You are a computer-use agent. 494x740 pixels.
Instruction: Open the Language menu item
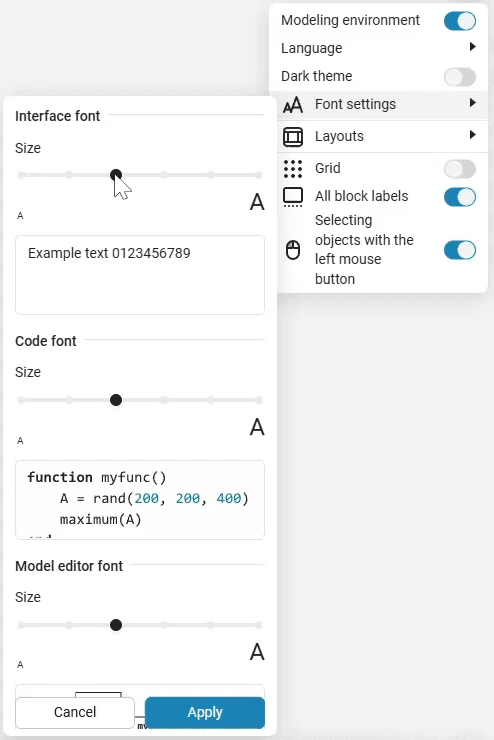[378, 48]
